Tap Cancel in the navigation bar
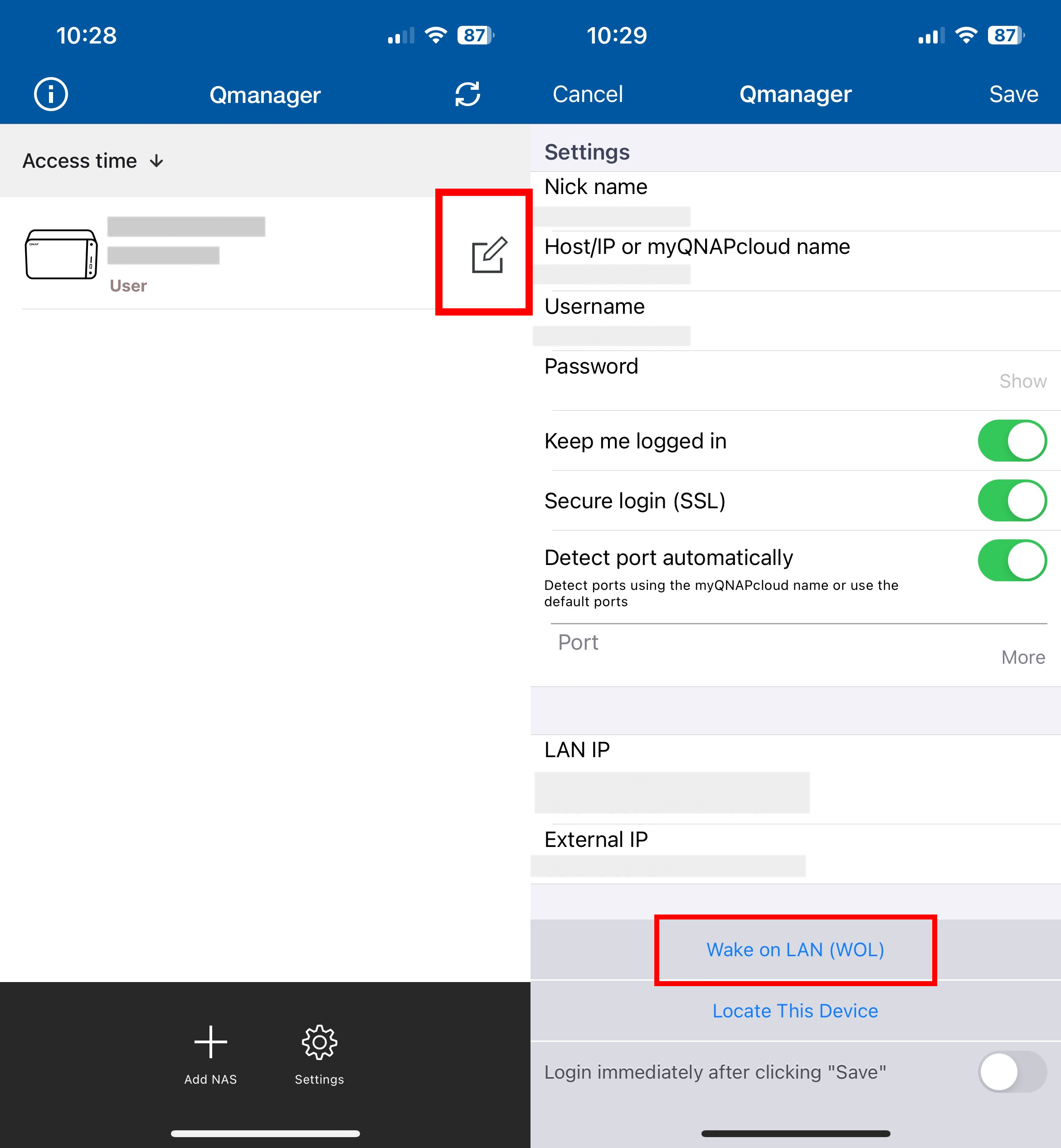Screen dimensions: 1061x1148 pos(587,94)
